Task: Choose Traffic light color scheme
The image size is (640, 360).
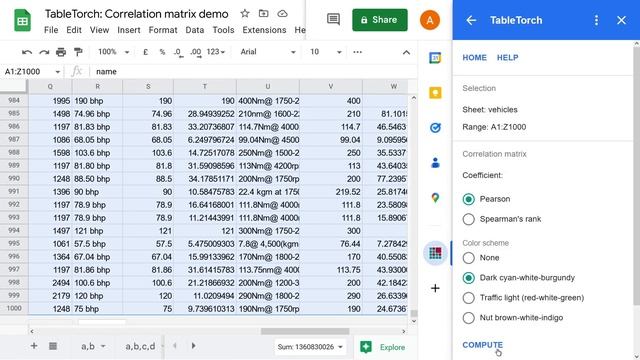Action: 469,298
